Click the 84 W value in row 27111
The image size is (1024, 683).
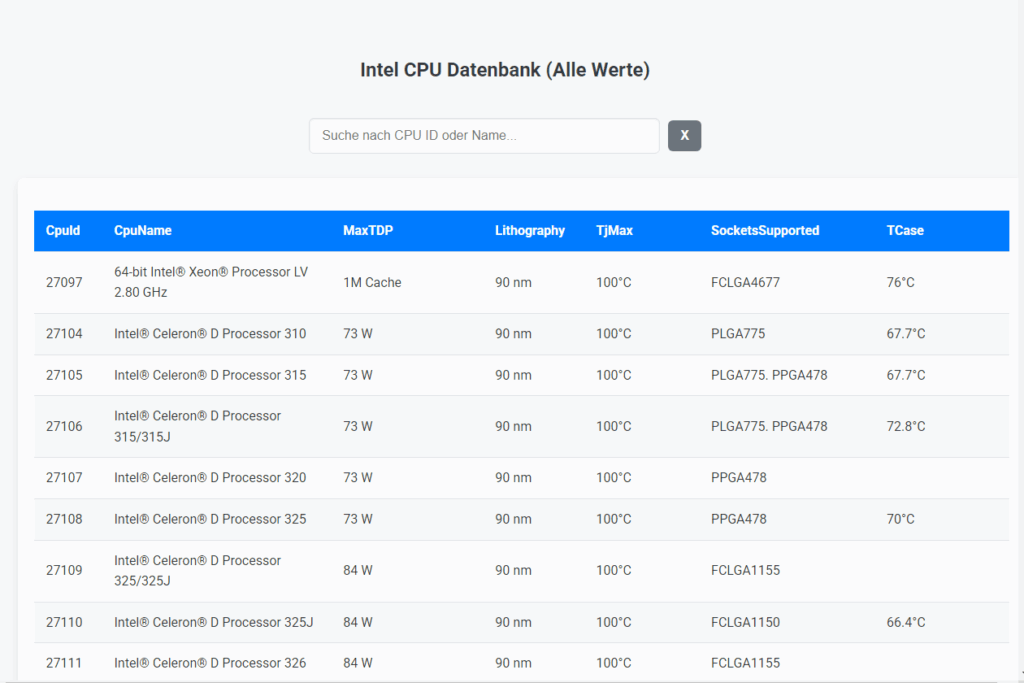coord(358,663)
